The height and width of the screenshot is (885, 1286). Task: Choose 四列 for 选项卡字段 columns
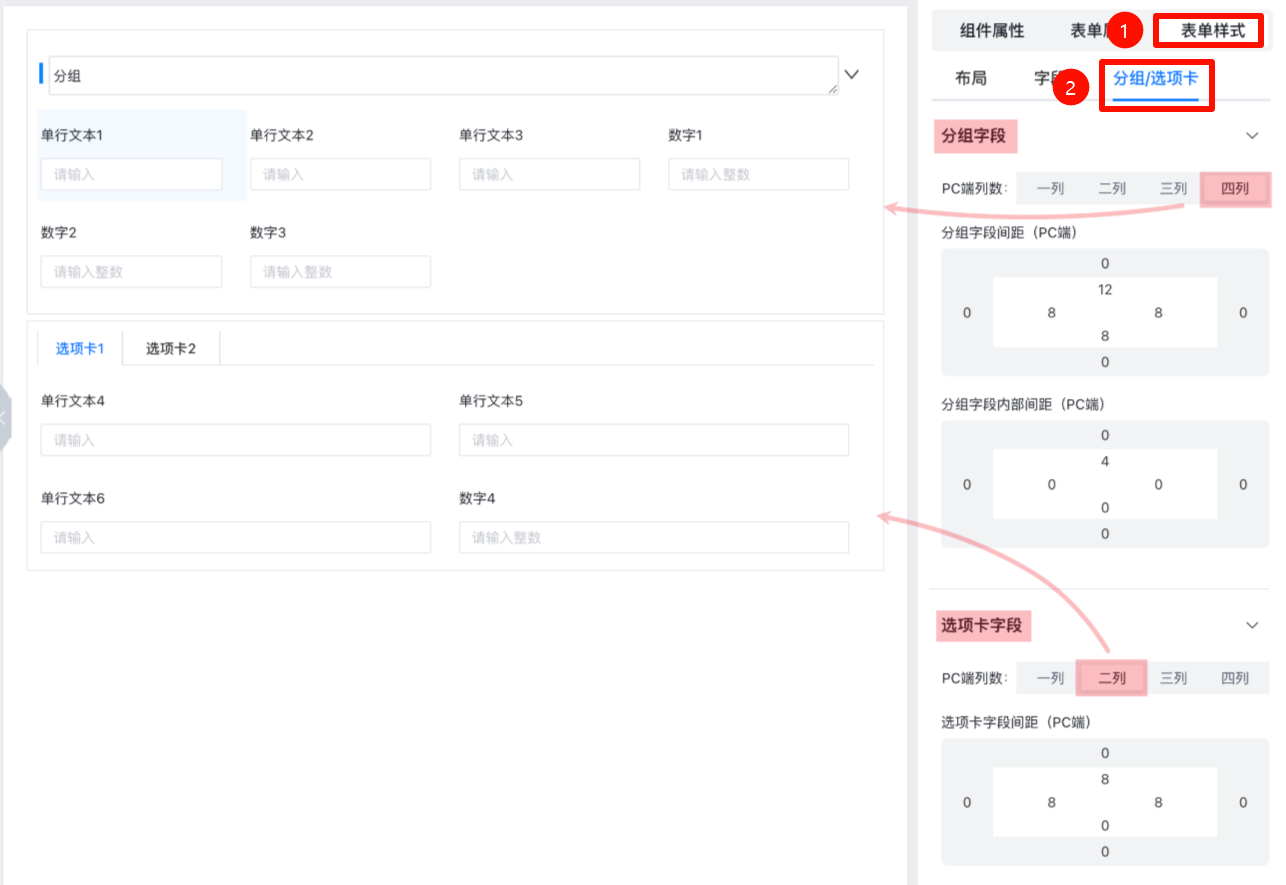tap(1235, 678)
